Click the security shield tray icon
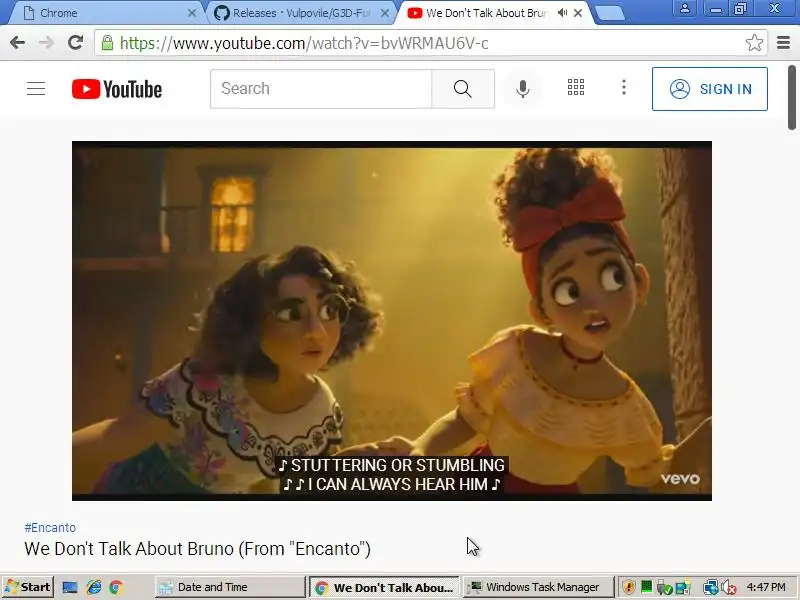 tap(630, 588)
